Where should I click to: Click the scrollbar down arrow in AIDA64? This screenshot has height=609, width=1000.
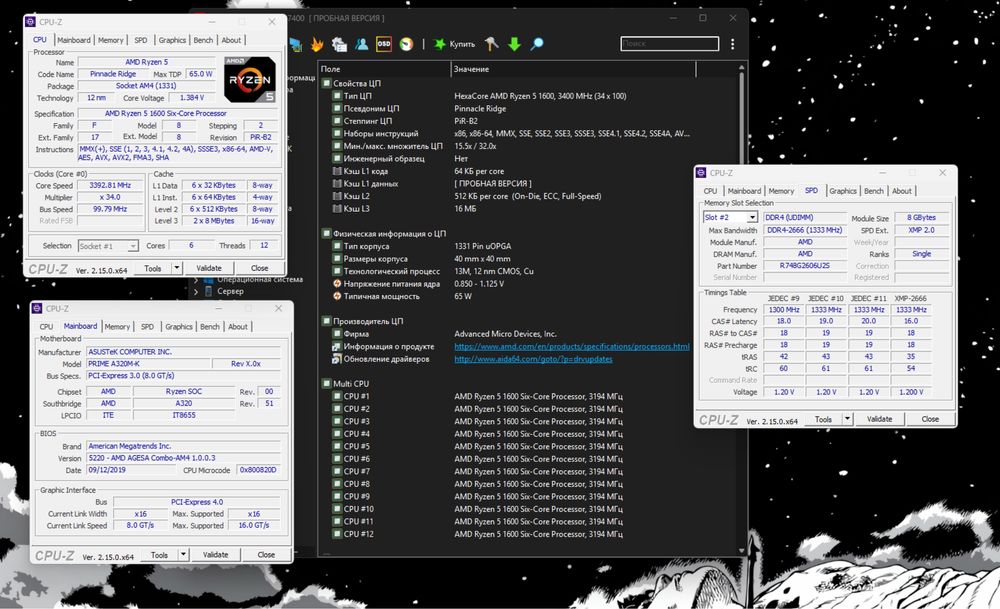741,550
